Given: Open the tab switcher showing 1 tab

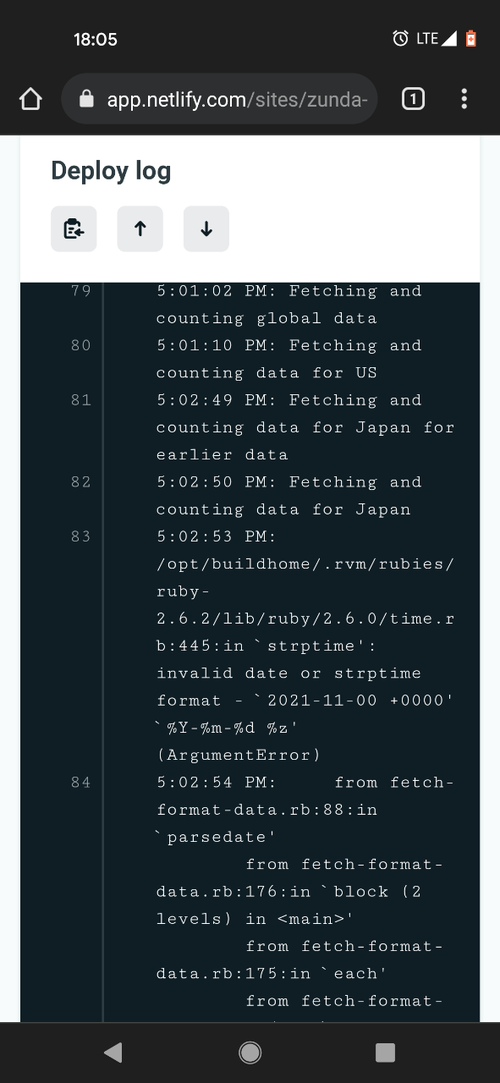Looking at the screenshot, I should tap(413, 99).
